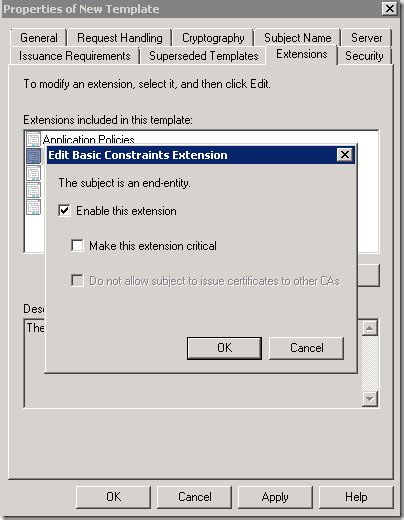Switch to the Cryptography tab
Viewport: 404px width, 520px height.
213,38
